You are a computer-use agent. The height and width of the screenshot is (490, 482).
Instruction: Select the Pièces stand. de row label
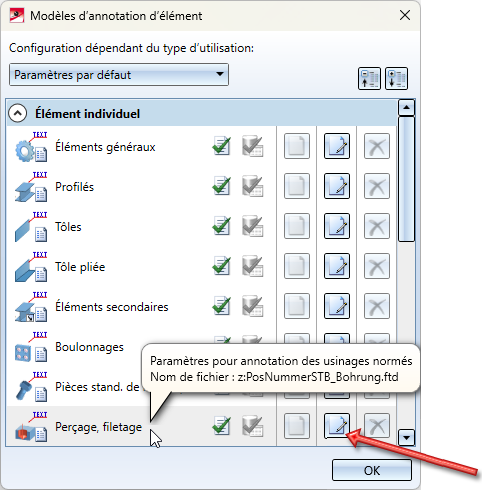click(97, 387)
